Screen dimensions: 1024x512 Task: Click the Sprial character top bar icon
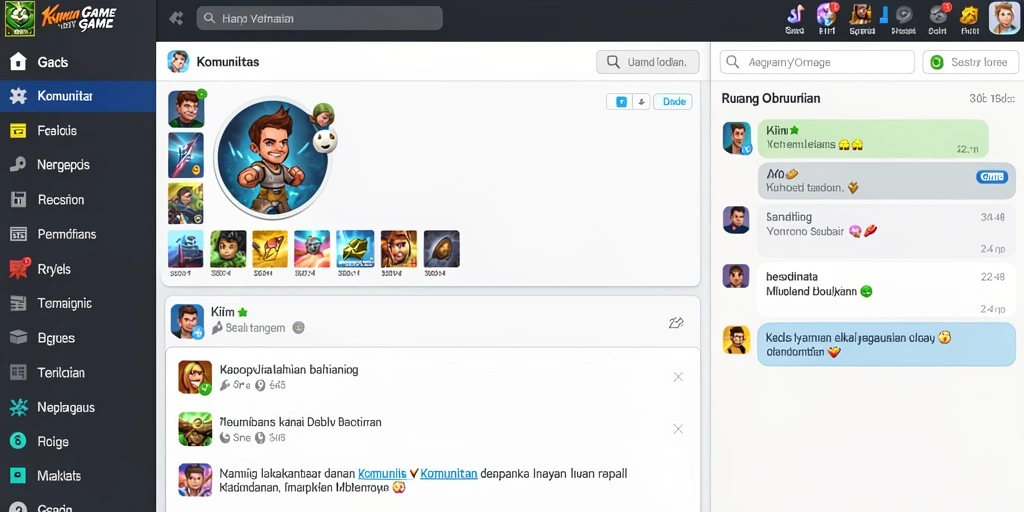click(x=861, y=14)
